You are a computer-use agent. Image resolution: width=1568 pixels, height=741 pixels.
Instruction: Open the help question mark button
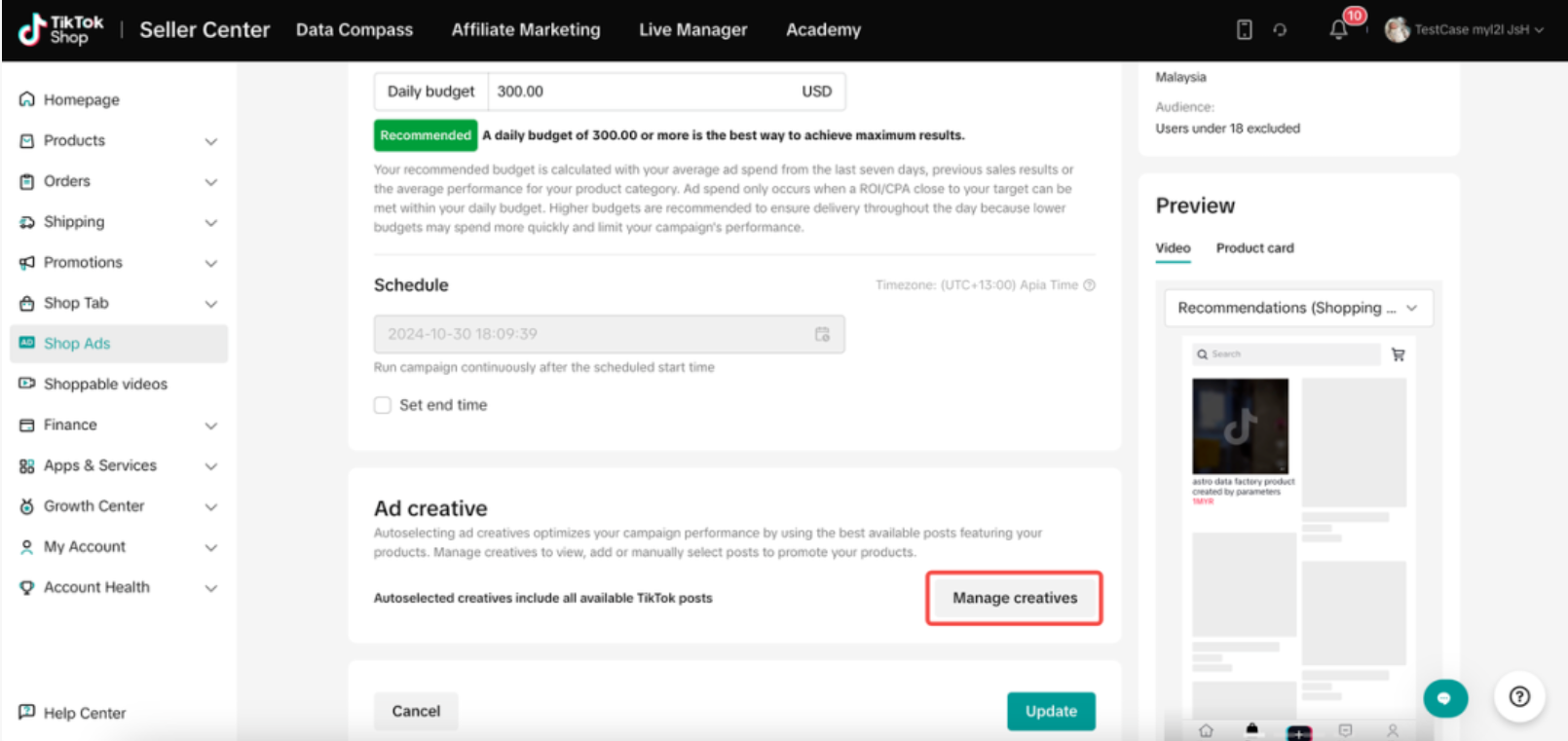coord(1519,697)
